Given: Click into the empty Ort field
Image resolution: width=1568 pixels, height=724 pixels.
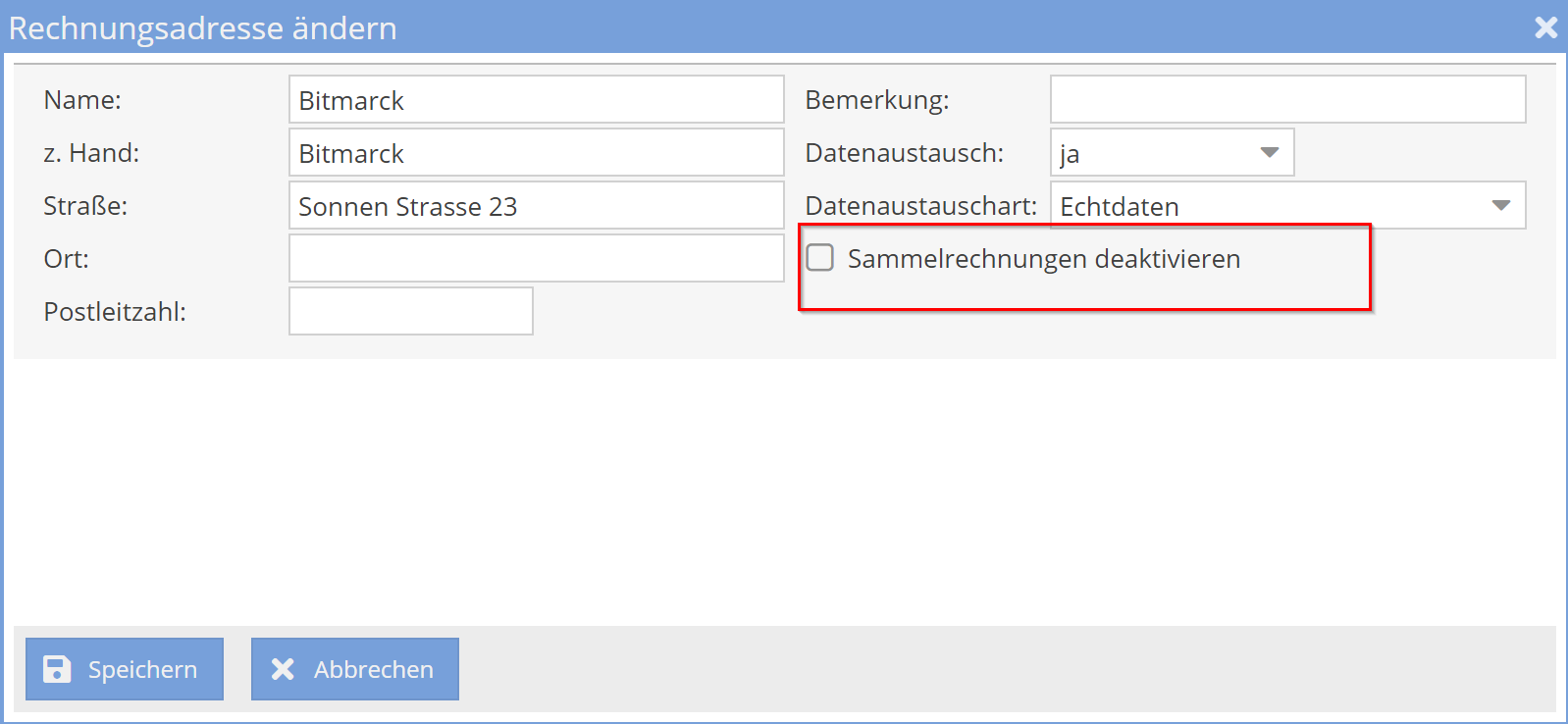Looking at the screenshot, I should 536,258.
